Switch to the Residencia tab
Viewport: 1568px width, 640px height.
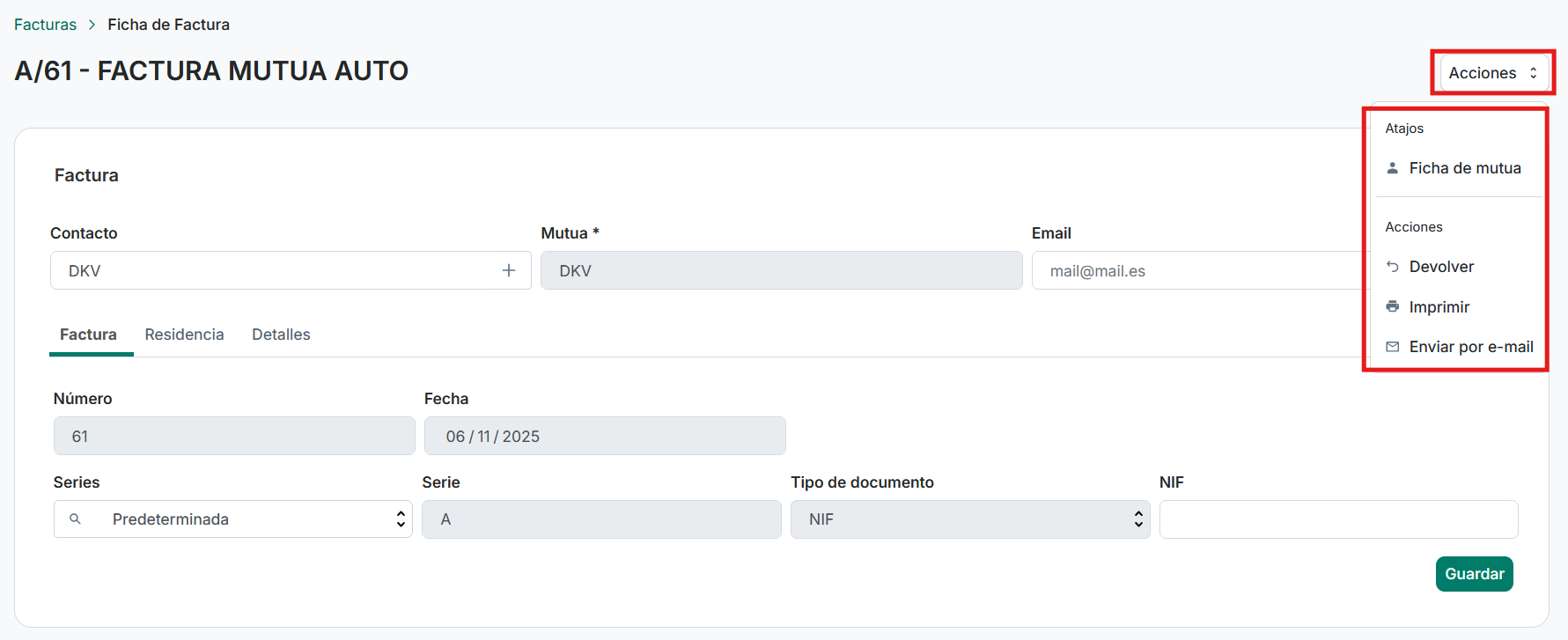(184, 335)
